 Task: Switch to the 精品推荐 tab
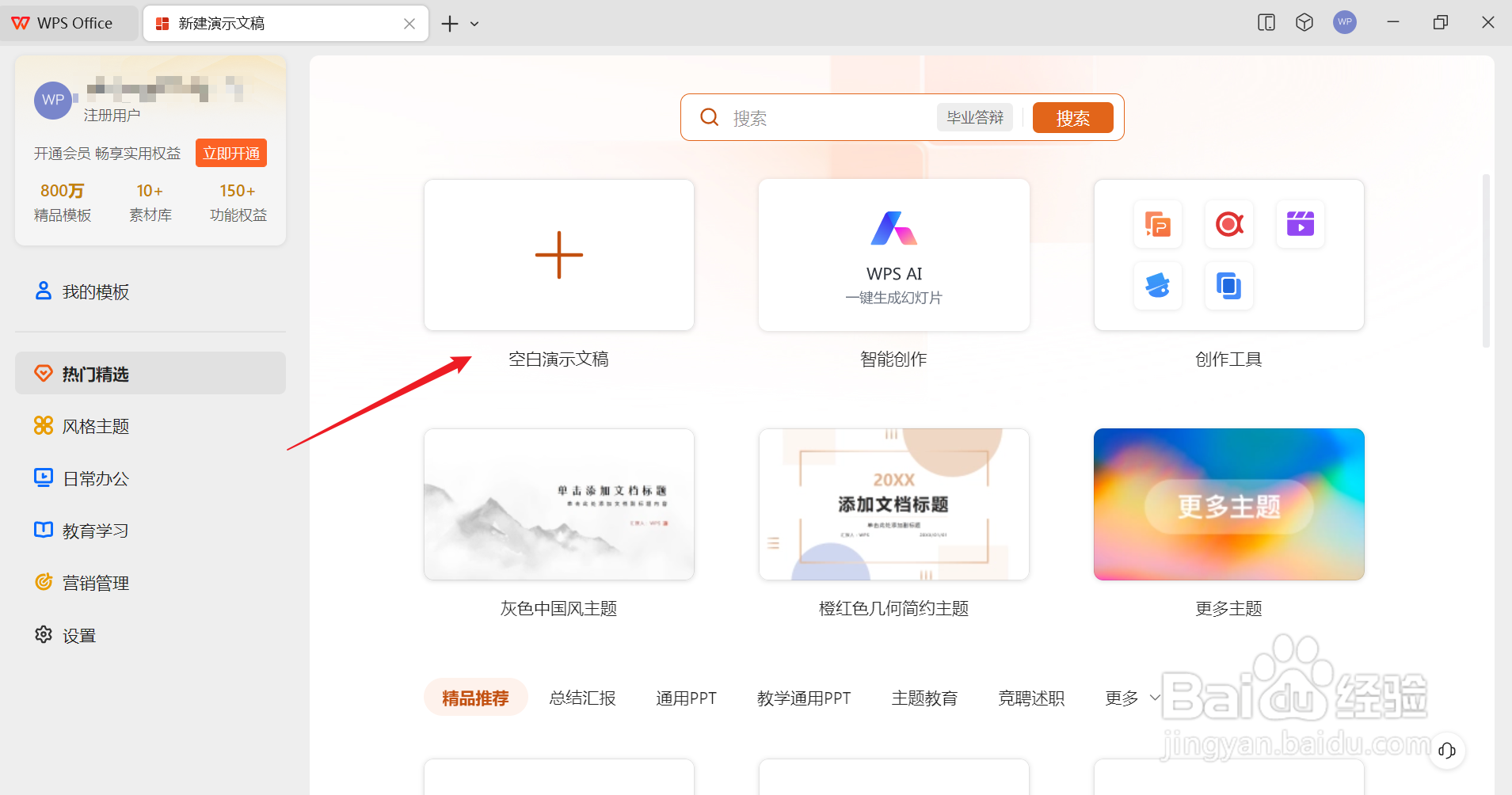(x=476, y=698)
